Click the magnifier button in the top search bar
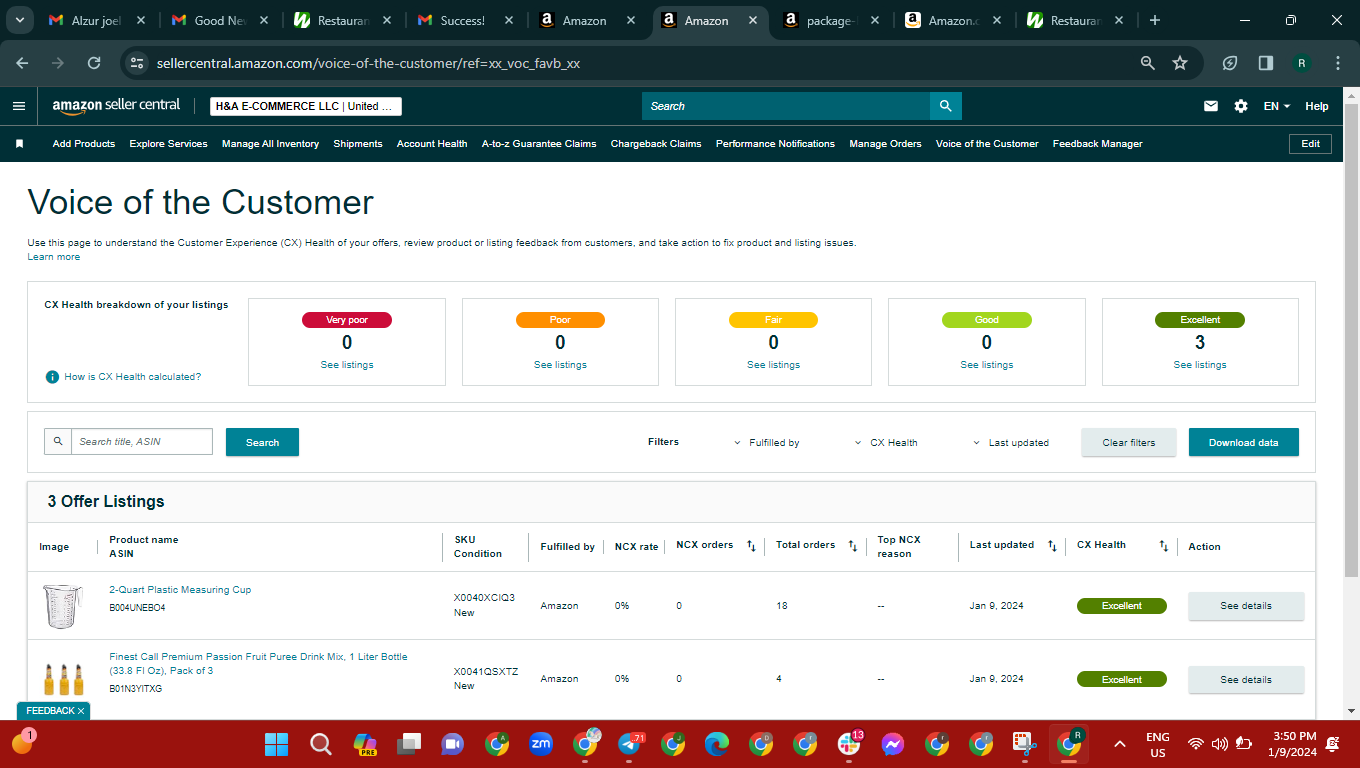The height and width of the screenshot is (768, 1360). point(945,106)
